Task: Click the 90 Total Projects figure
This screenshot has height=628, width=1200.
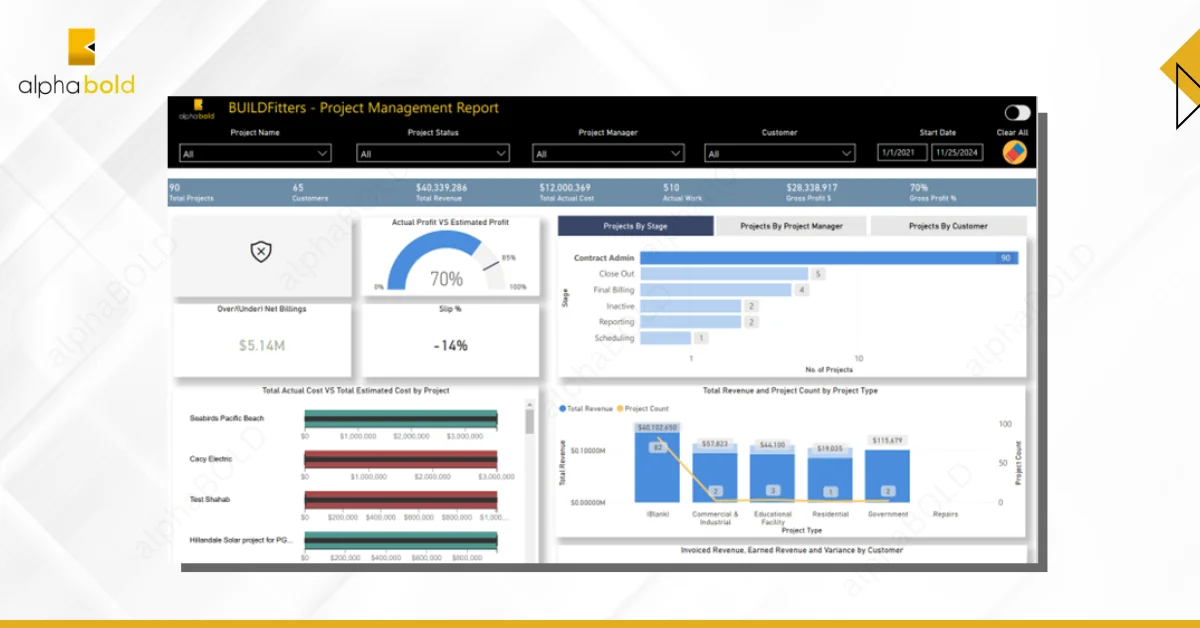Action: coord(175,187)
